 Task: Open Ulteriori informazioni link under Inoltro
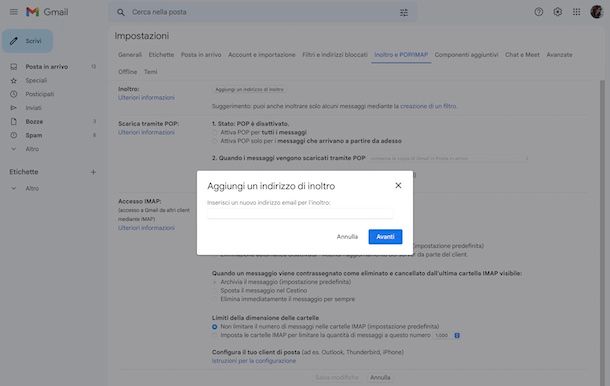(146, 98)
